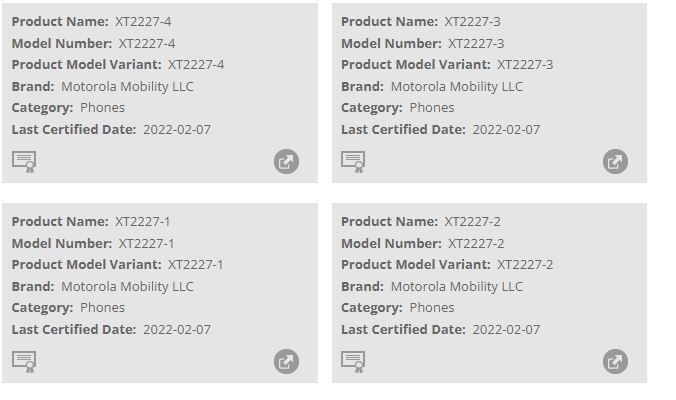This screenshot has width=676, height=400.
Task: Open certificate icon on the XT2227-4 card
Action: (24, 161)
